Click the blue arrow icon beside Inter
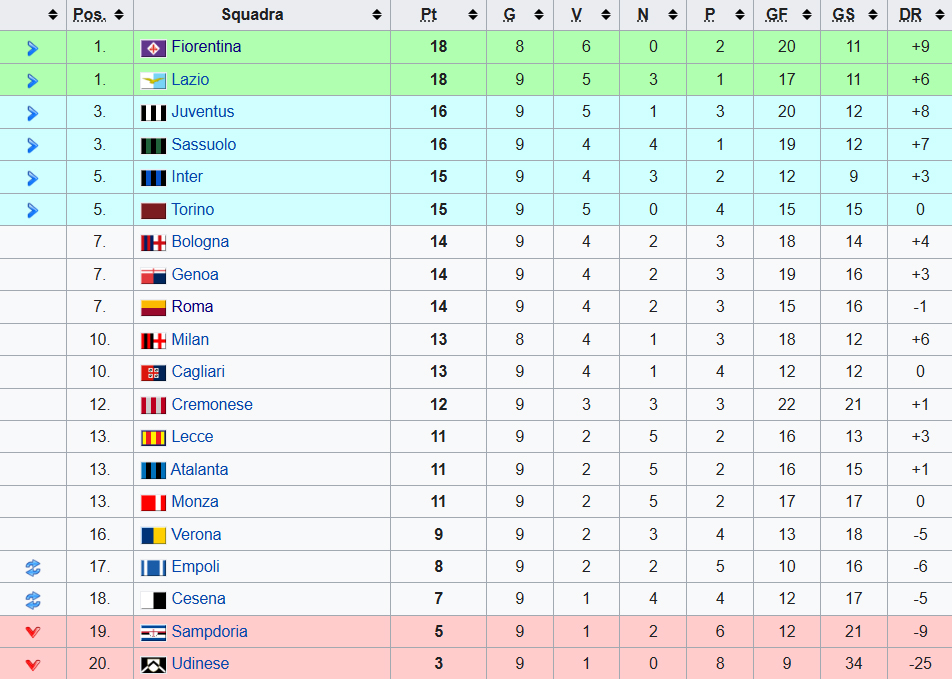952x679 pixels. [x=33, y=178]
